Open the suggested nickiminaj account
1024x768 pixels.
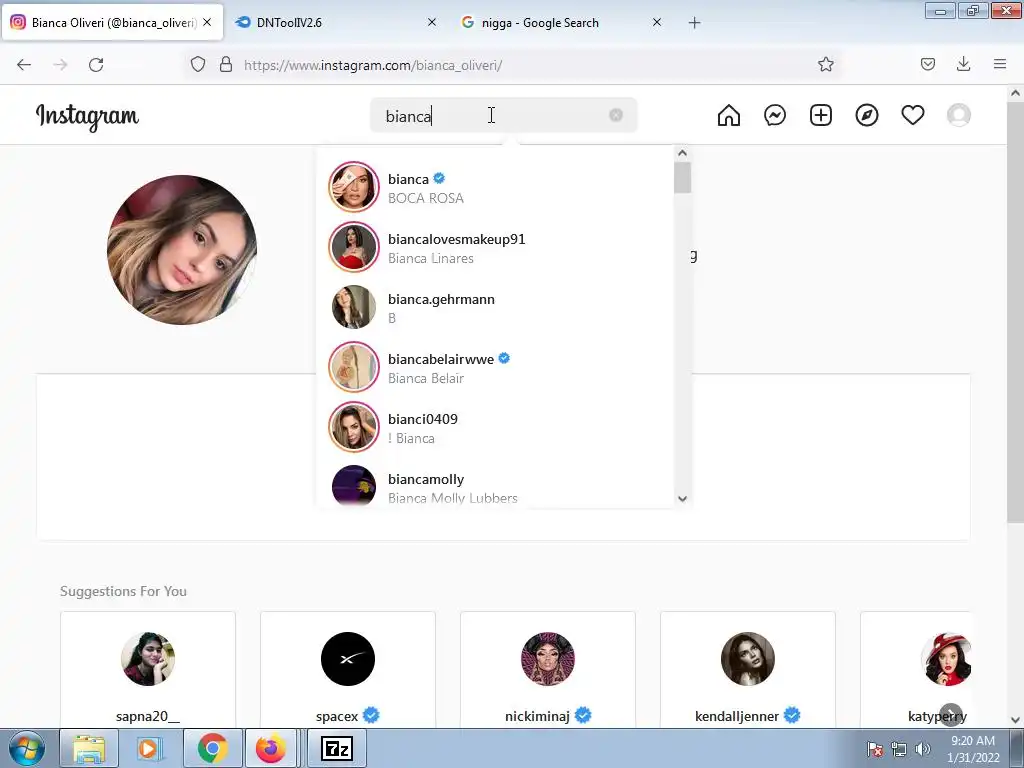[548, 669]
